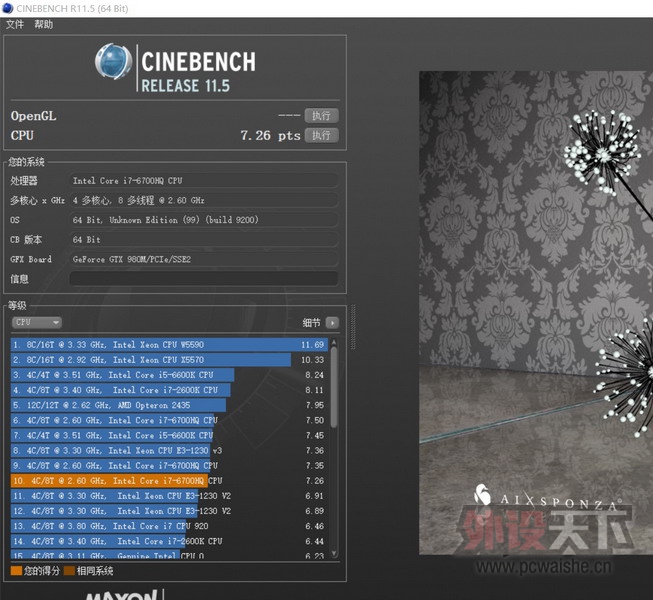Click the 处理器 field showing i7-6700HQ
The height and width of the screenshot is (600, 653).
click(x=203, y=181)
